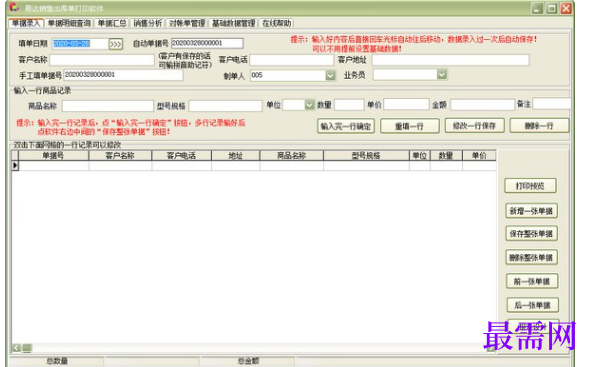Click the 数量 input field
The image size is (595, 367).
pos(349,104)
